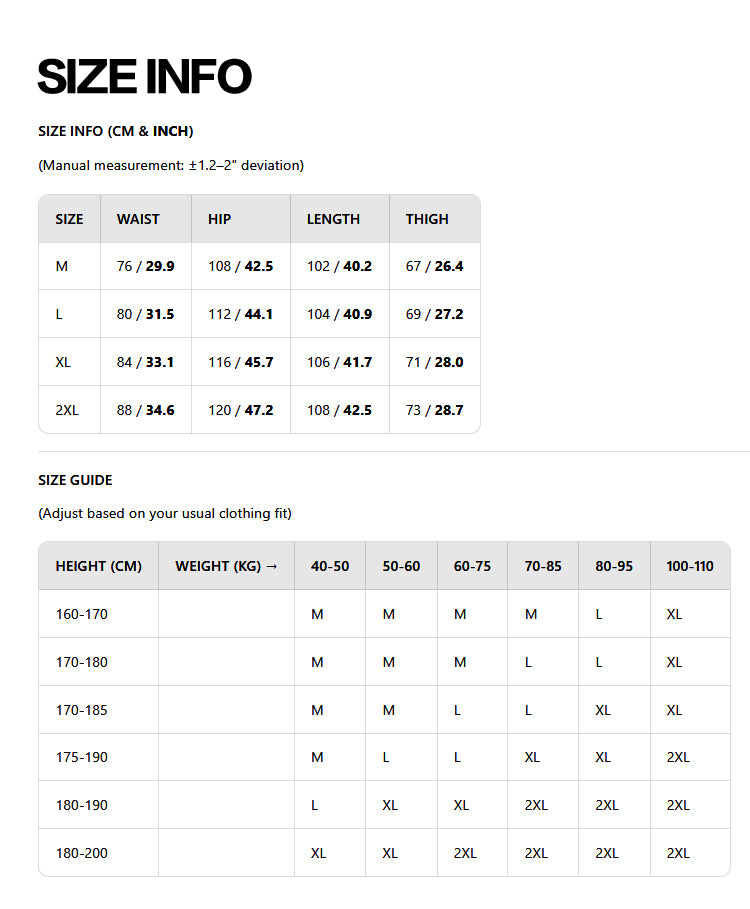Screen dimensions: 750x909
Task: Click the SIZE GUIDE heading
Action: [x=75, y=480]
